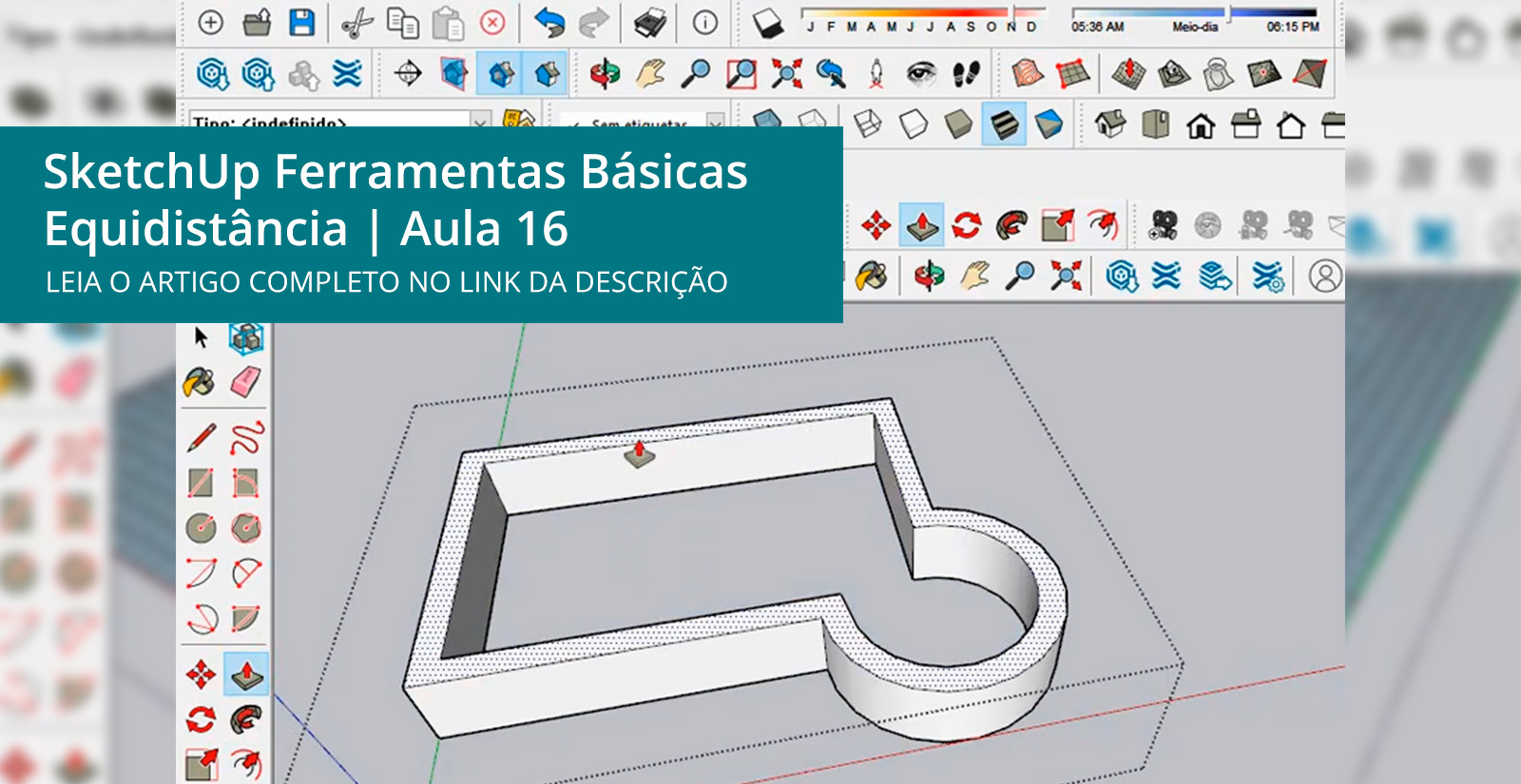Click the Make Component icon
This screenshot has width=1521, height=784.
[x=246, y=337]
